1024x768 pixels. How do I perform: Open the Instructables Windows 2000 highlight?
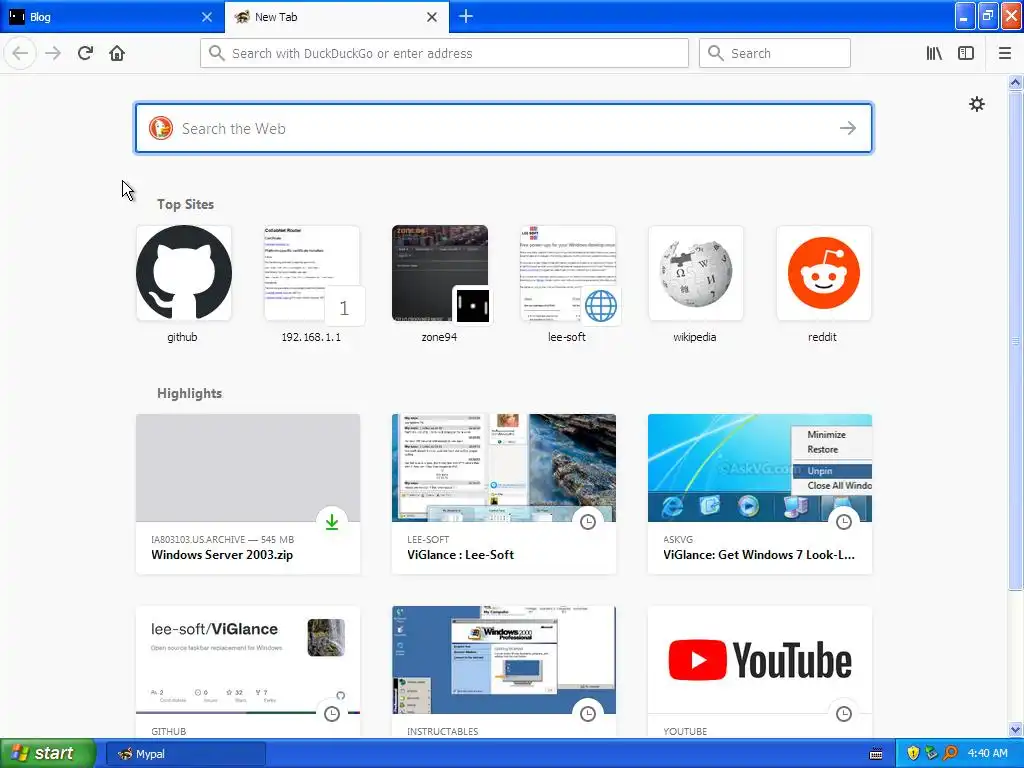point(504,672)
